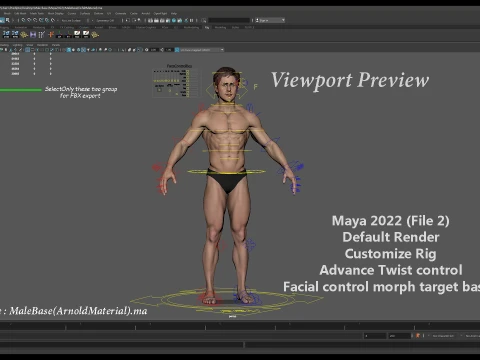
Task: Select the yellow root ring at the feet
Action: [227, 299]
